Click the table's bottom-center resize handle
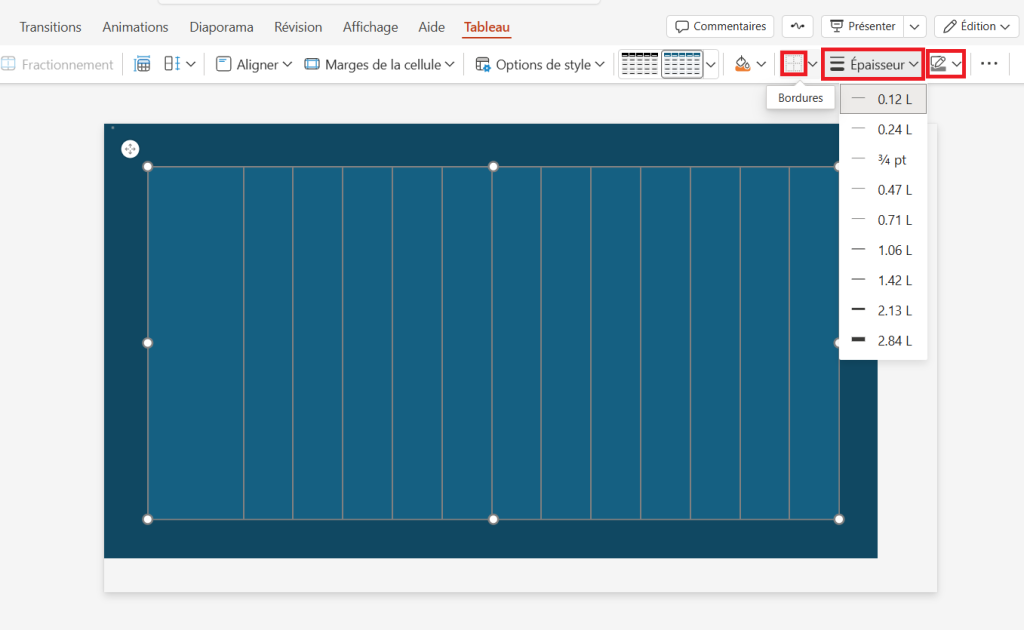 coord(493,519)
